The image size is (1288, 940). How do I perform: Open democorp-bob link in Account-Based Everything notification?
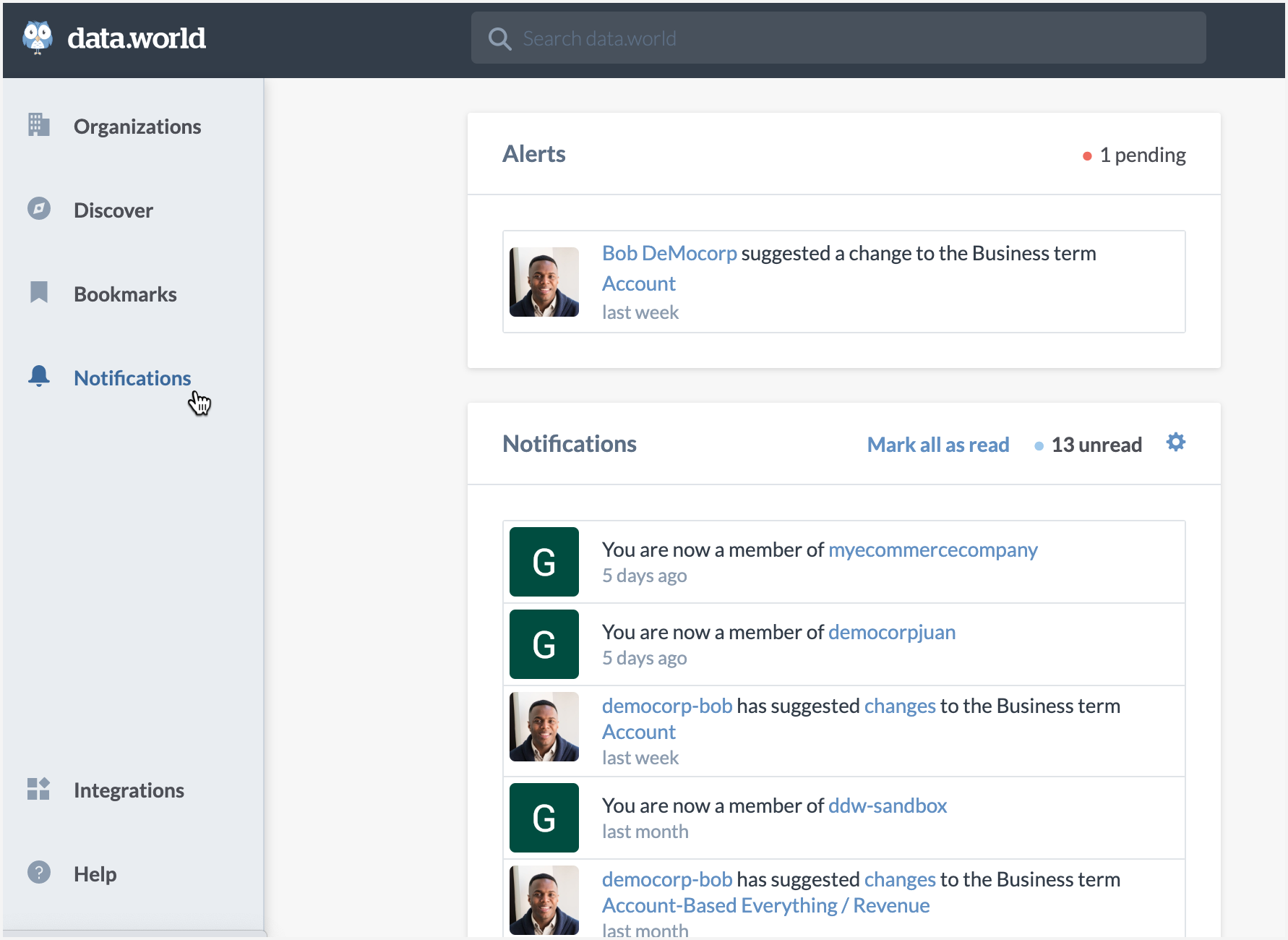(667, 879)
